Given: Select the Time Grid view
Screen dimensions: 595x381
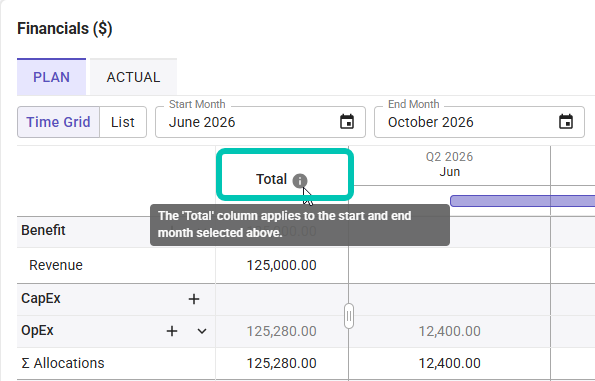Looking at the screenshot, I should click(58, 122).
